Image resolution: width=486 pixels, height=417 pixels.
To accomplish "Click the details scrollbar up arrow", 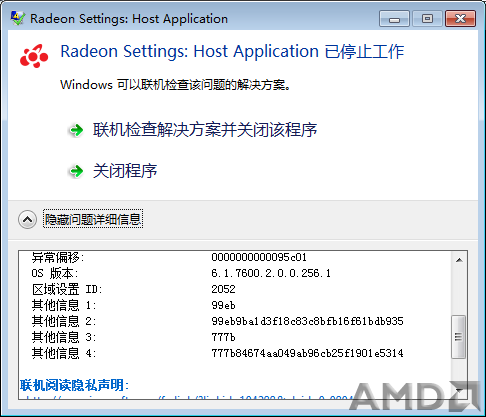I will click(459, 260).
